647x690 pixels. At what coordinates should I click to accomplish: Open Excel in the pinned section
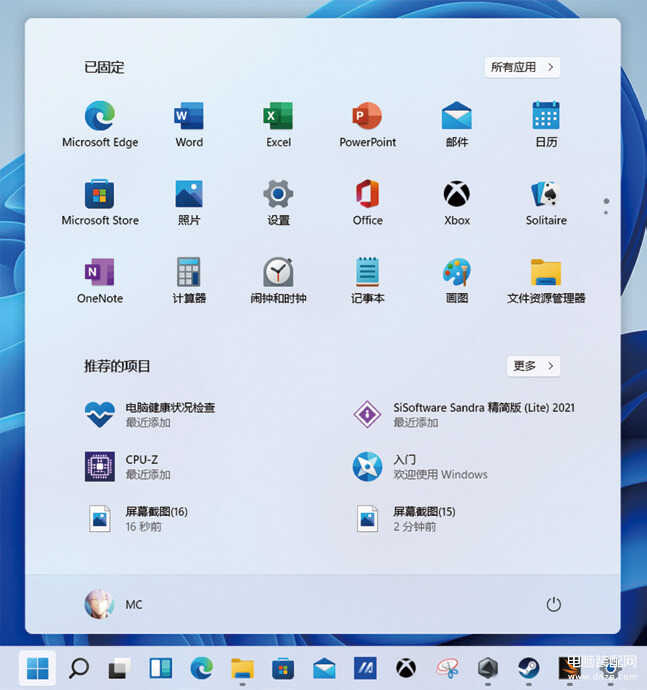(278, 124)
